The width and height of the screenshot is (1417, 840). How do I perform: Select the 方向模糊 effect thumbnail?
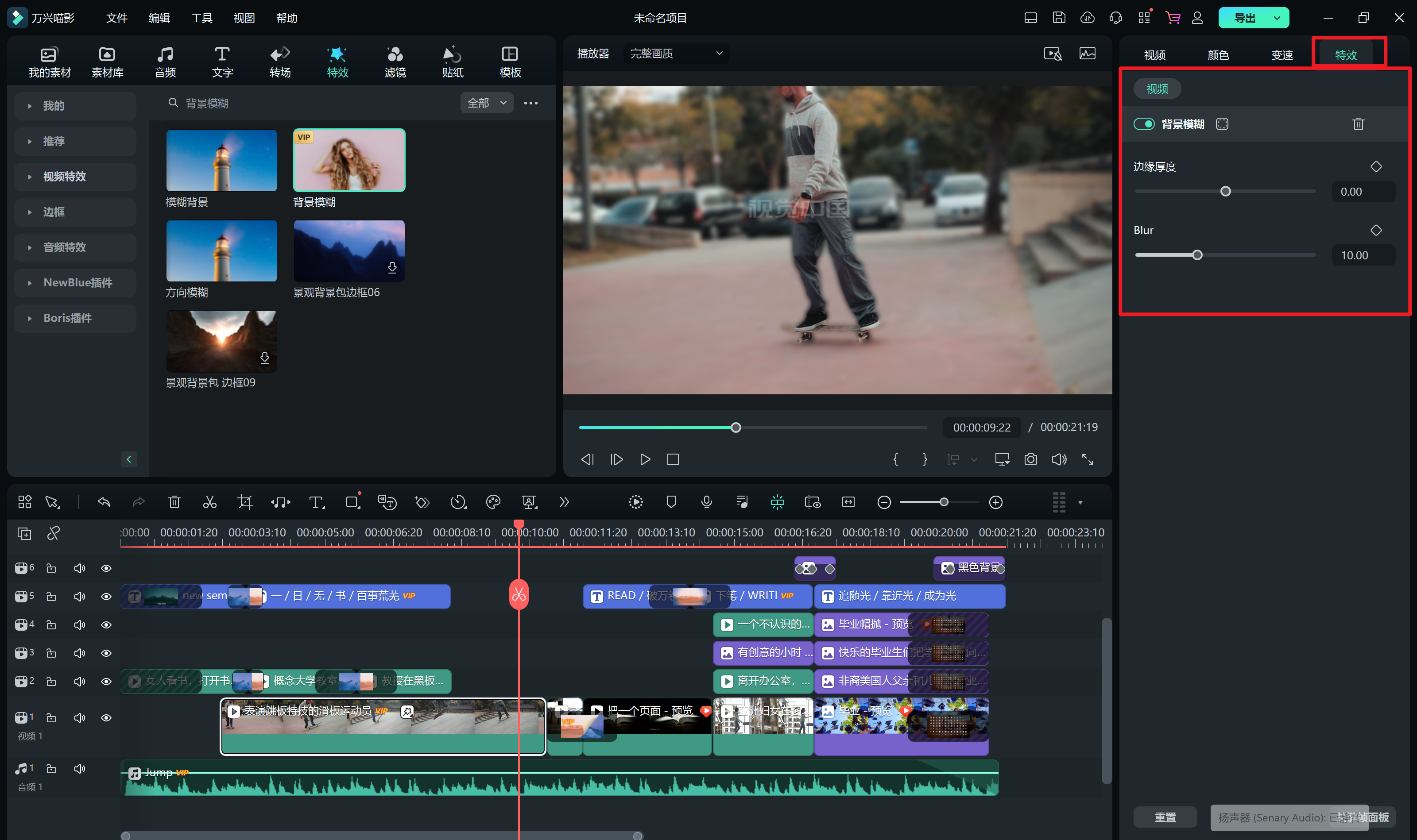pos(221,251)
